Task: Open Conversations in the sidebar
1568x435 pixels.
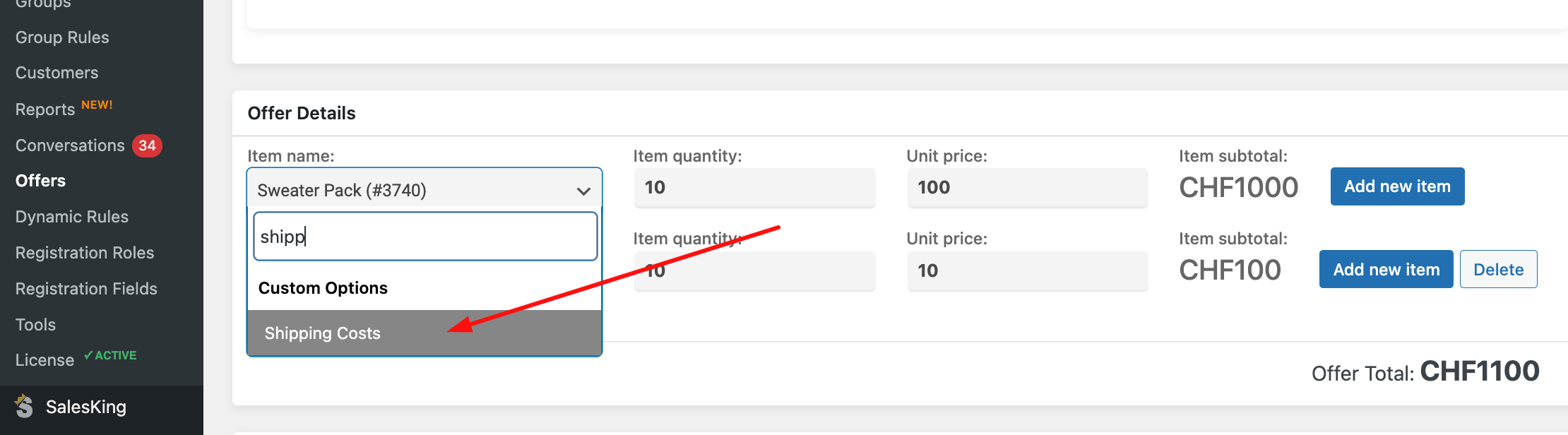Action: pyautogui.click(x=70, y=145)
